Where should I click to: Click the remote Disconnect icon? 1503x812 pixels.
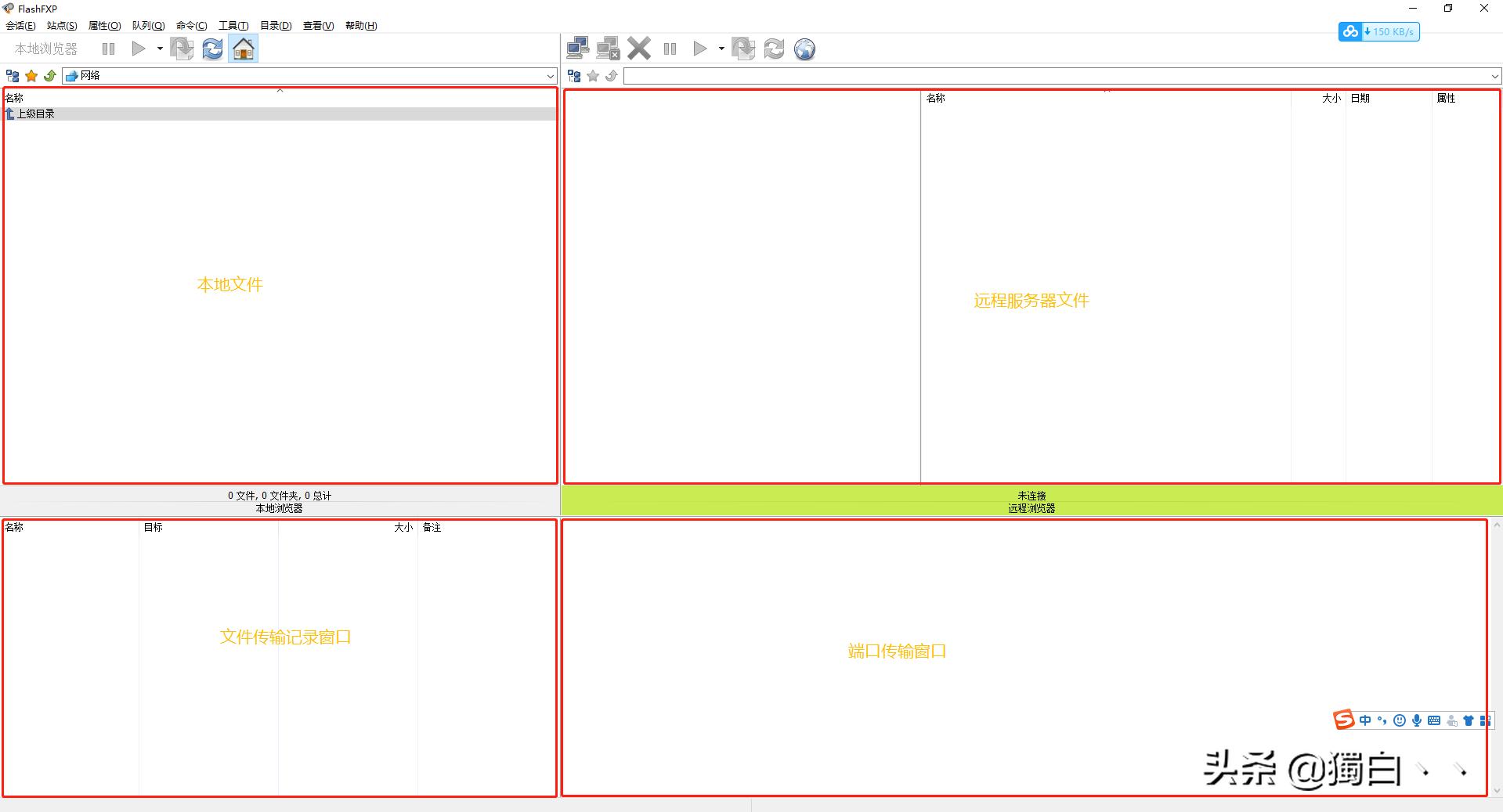(x=609, y=49)
